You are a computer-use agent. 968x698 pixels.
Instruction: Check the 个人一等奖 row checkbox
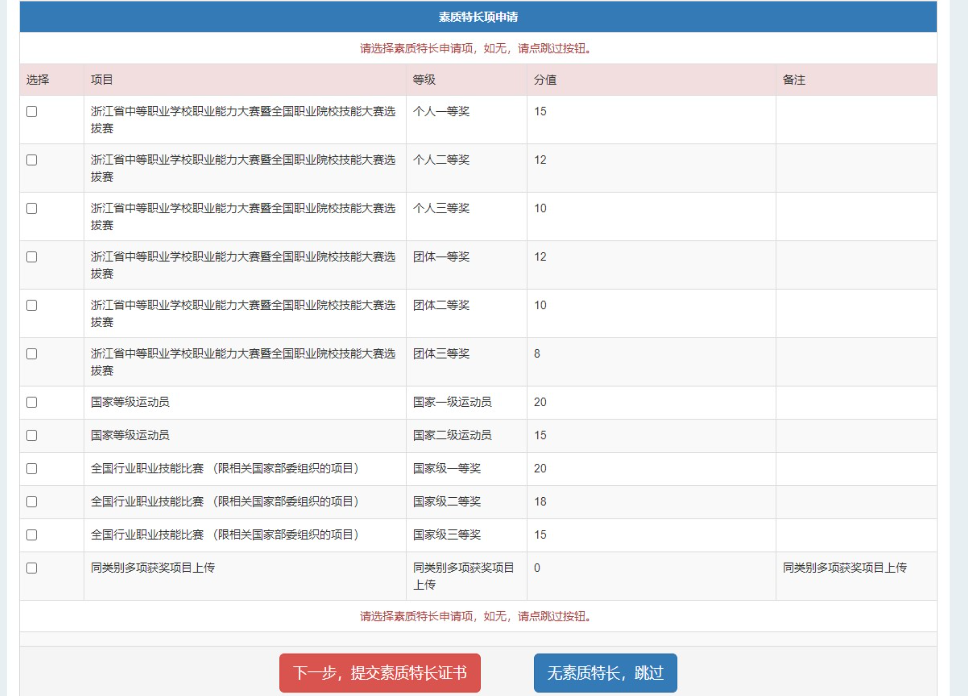pyautogui.click(x=32, y=112)
